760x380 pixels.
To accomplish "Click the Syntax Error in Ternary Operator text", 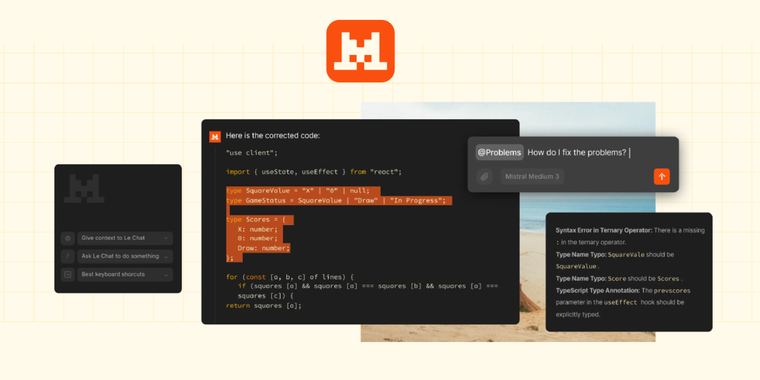I will pos(604,231).
